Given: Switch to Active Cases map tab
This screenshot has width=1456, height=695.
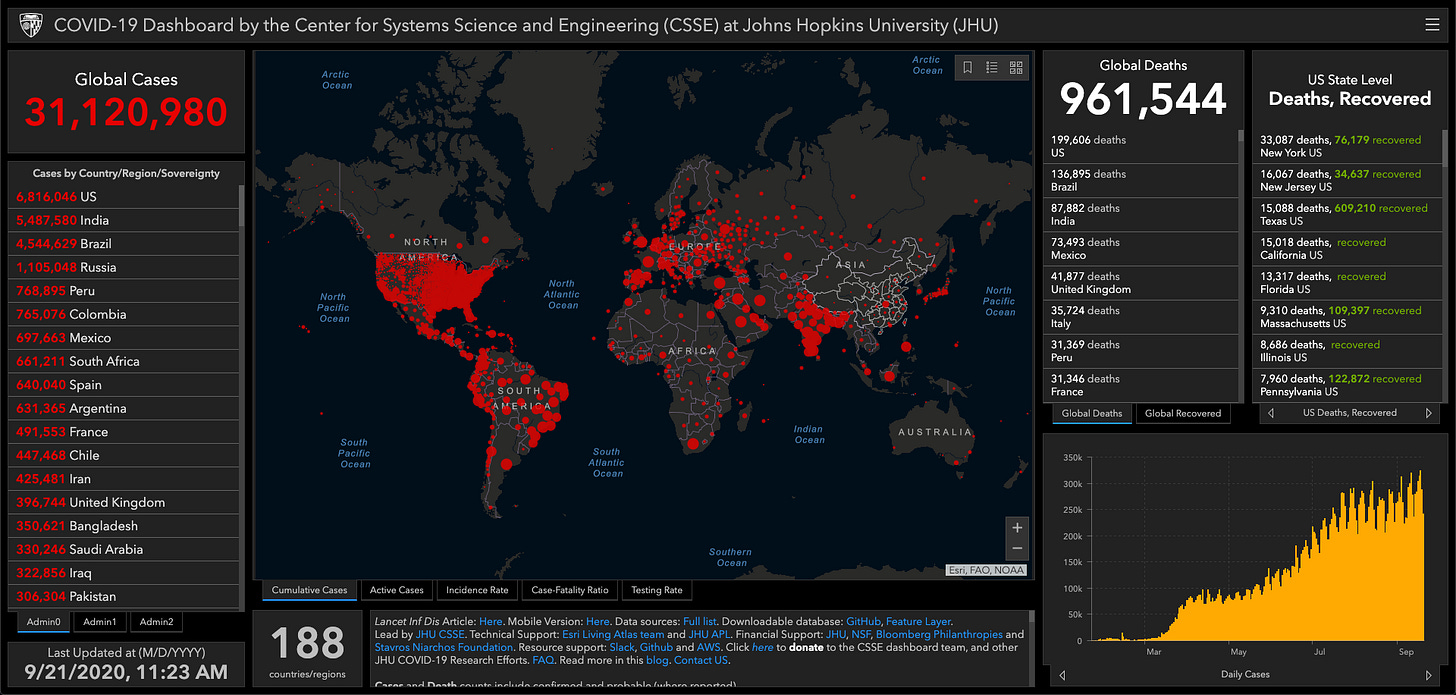Looking at the screenshot, I should (397, 590).
